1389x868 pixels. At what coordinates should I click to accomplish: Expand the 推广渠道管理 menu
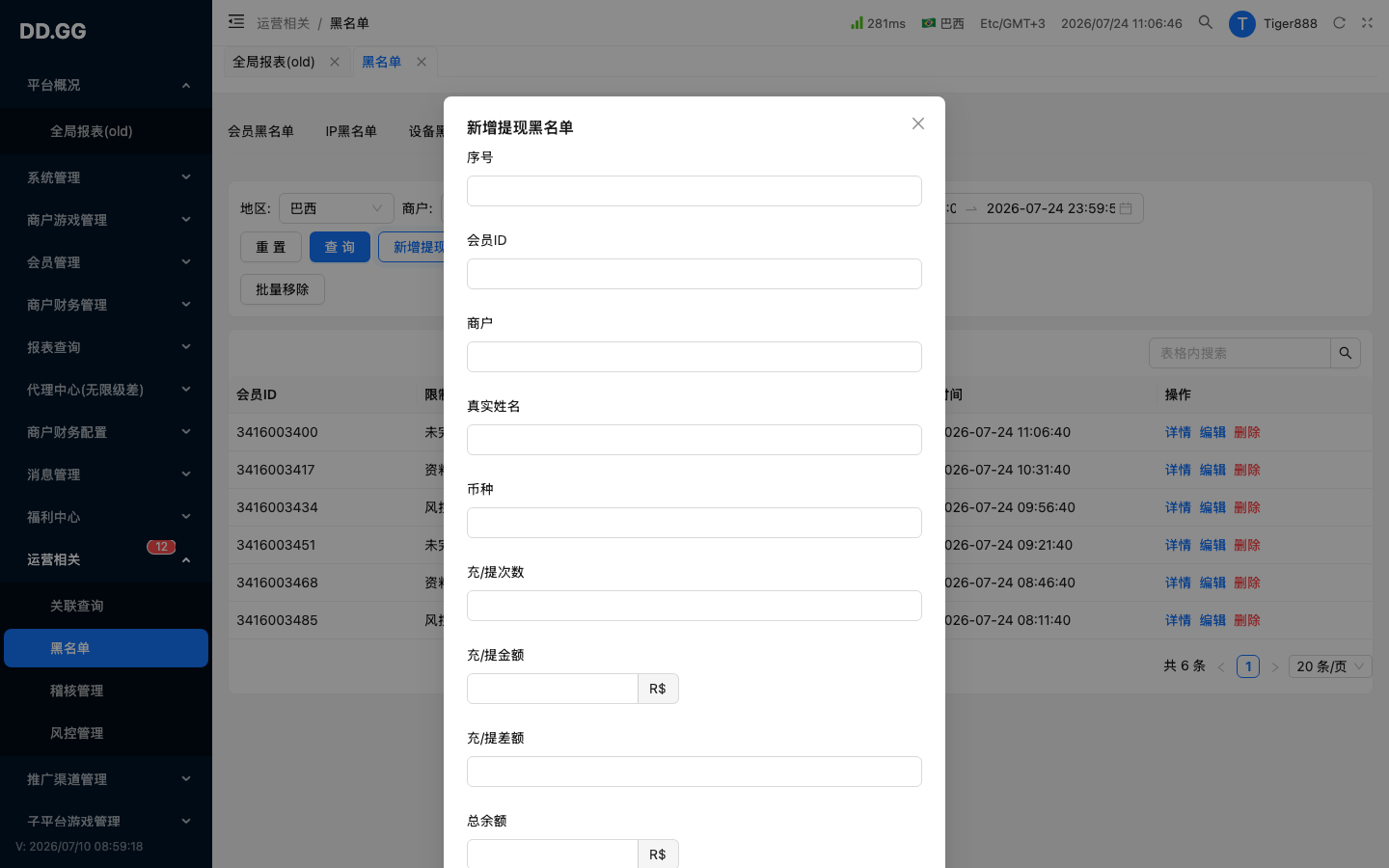(106, 779)
